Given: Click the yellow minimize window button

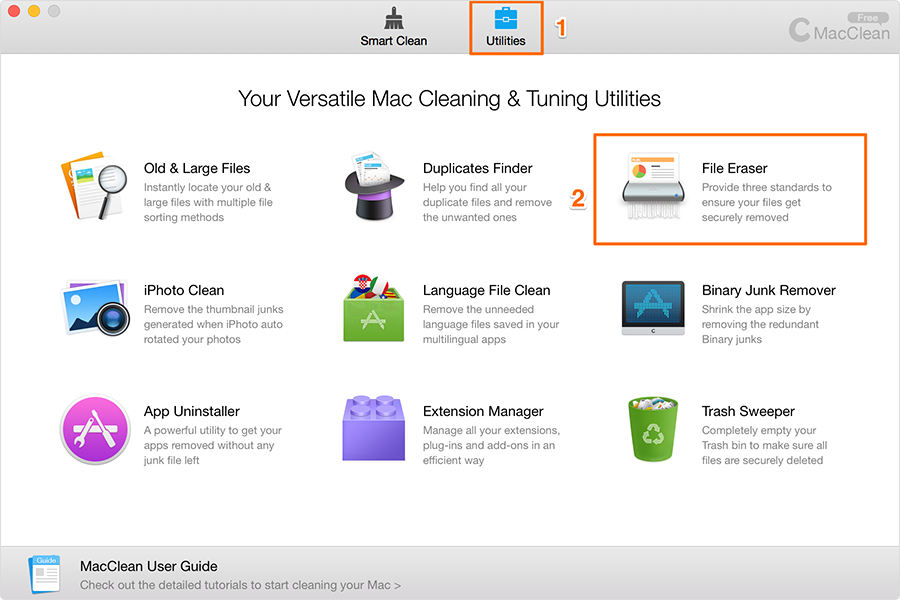Looking at the screenshot, I should 34,11.
